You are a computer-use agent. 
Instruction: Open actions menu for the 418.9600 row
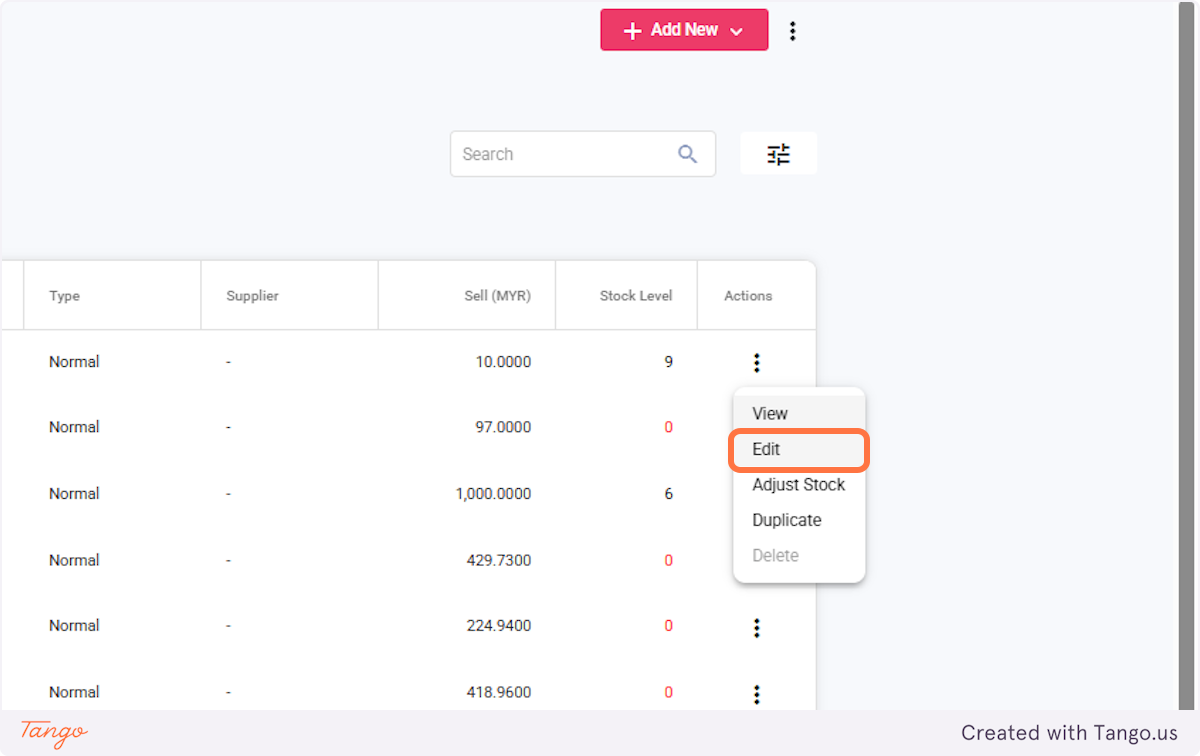coord(757,693)
